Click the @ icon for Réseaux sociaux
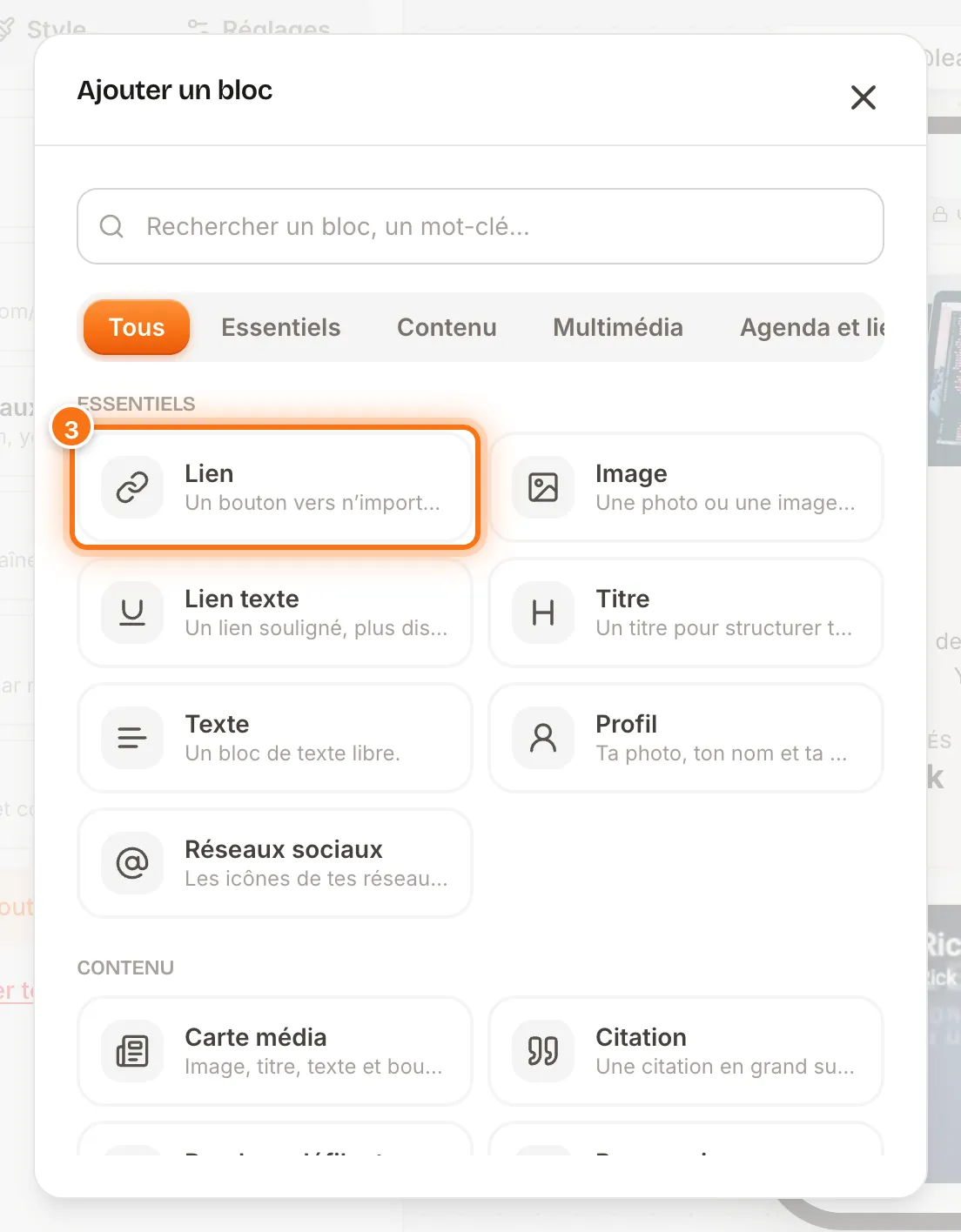 coord(132,863)
